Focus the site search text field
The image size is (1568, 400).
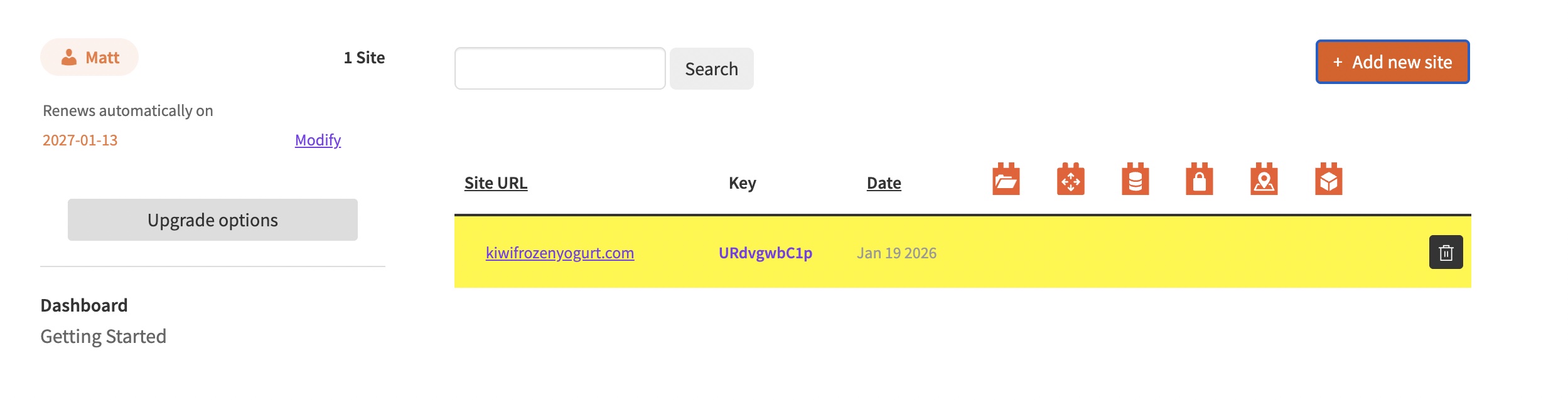click(x=559, y=68)
